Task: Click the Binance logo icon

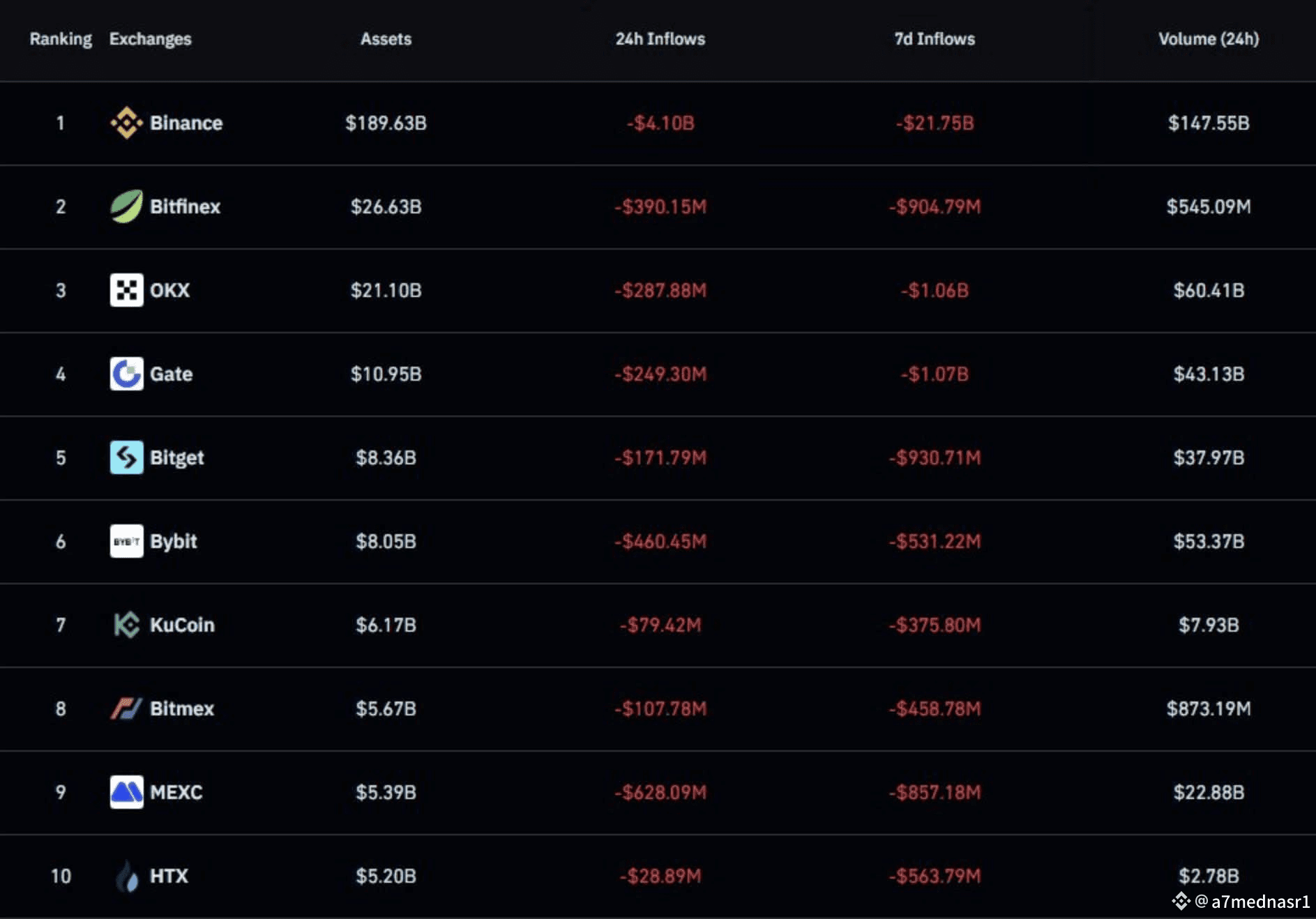Action: click(x=126, y=123)
